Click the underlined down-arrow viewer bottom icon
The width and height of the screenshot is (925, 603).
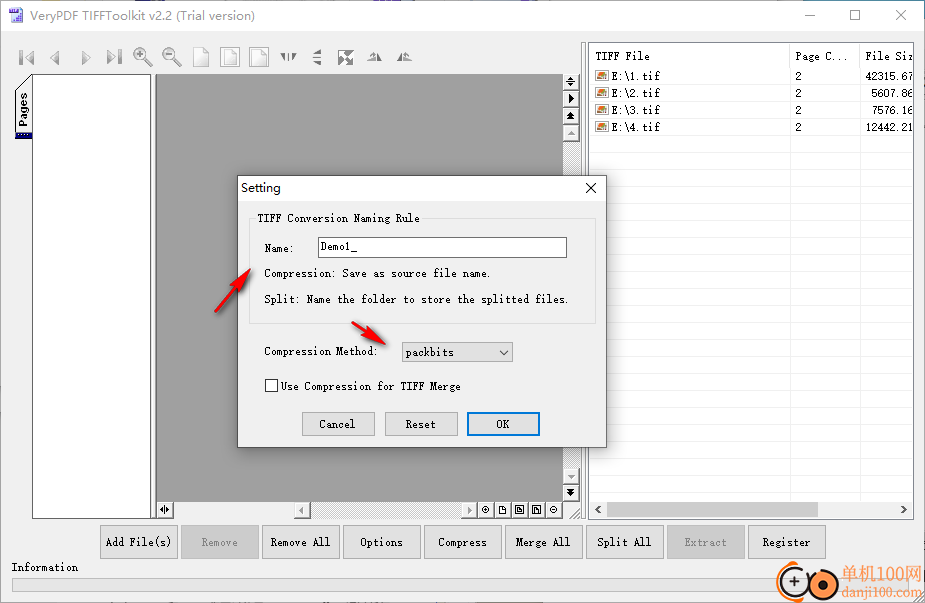570,492
